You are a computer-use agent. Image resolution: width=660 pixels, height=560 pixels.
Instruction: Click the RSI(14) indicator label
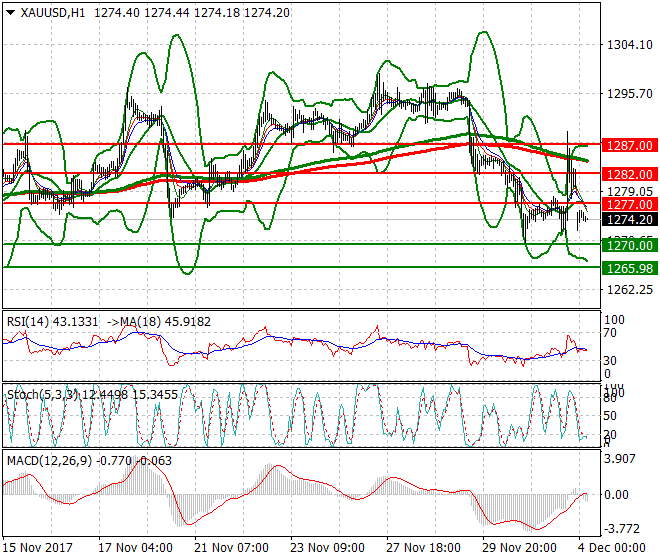tap(29, 321)
